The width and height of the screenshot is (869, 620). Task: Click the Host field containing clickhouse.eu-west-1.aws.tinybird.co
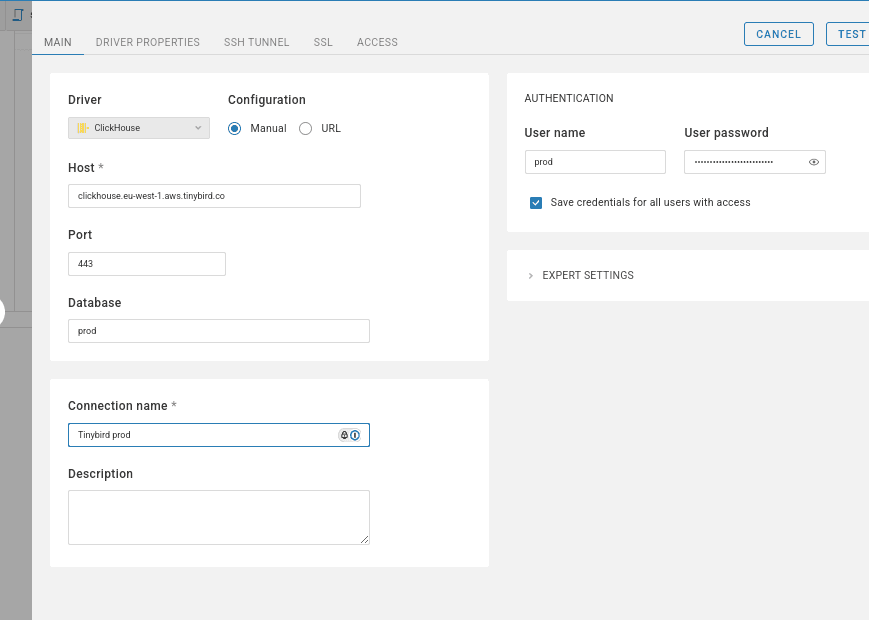[x=214, y=196]
